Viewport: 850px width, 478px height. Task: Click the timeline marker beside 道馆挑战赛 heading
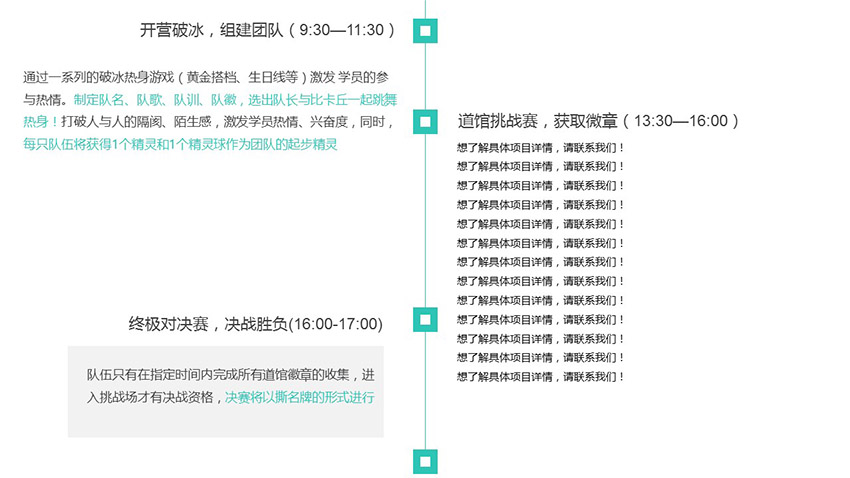click(x=425, y=121)
